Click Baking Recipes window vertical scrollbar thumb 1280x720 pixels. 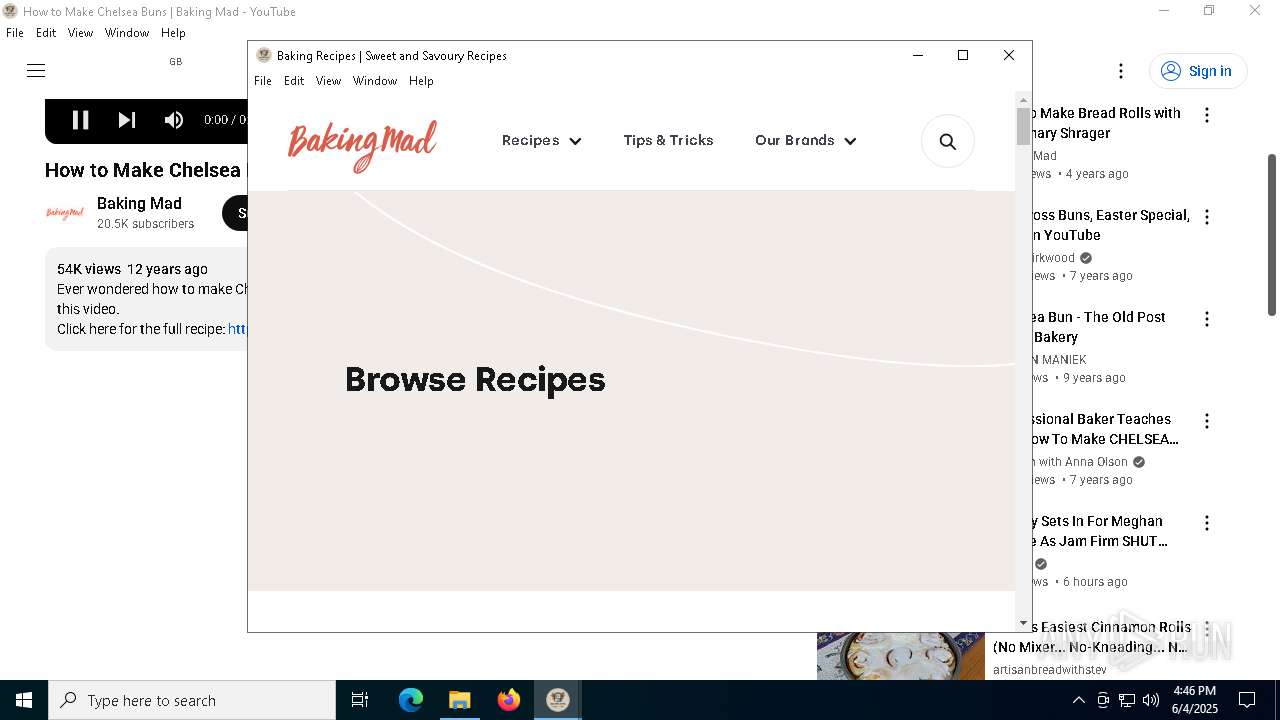1023,126
